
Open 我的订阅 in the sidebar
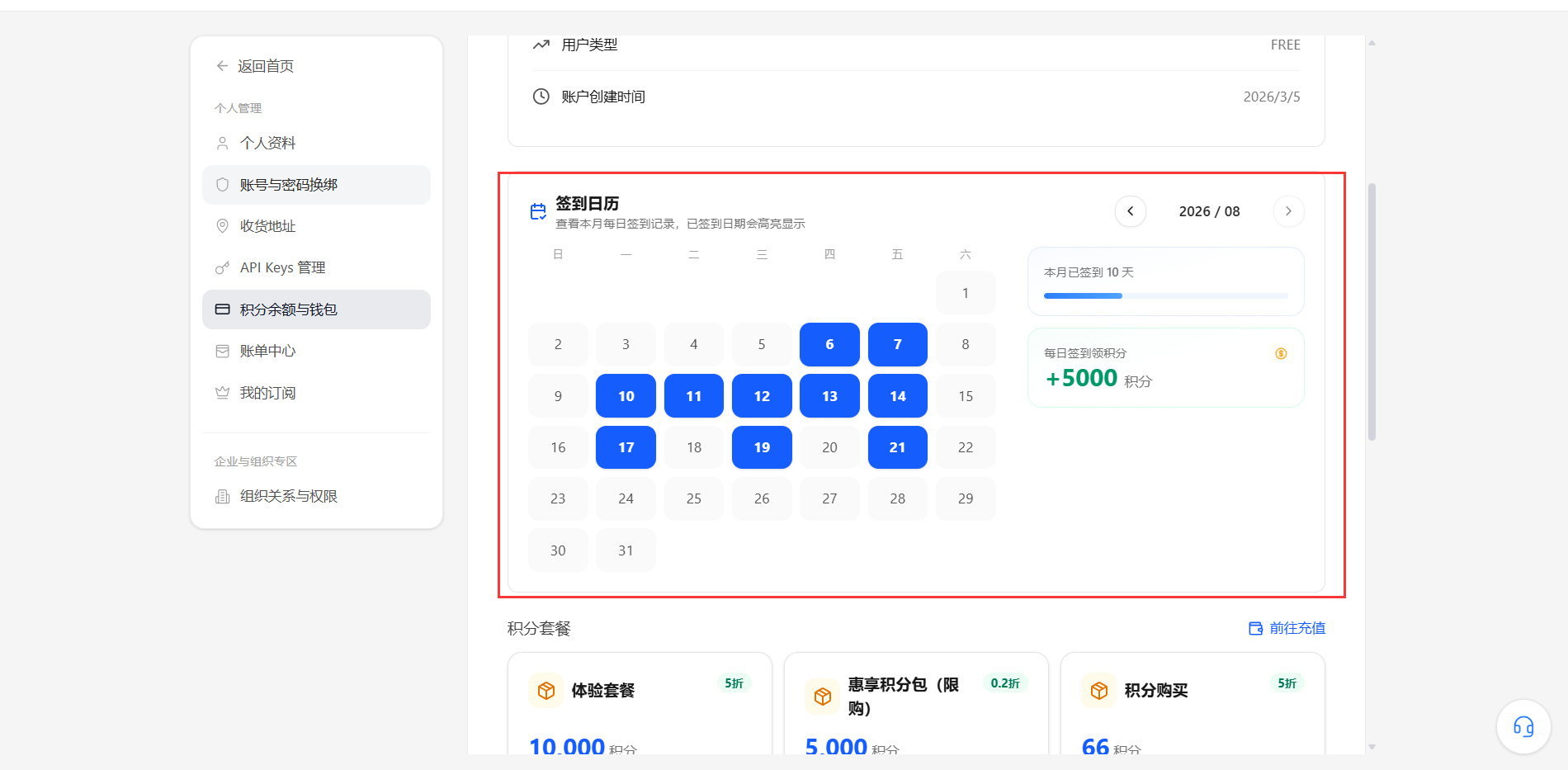[316, 393]
